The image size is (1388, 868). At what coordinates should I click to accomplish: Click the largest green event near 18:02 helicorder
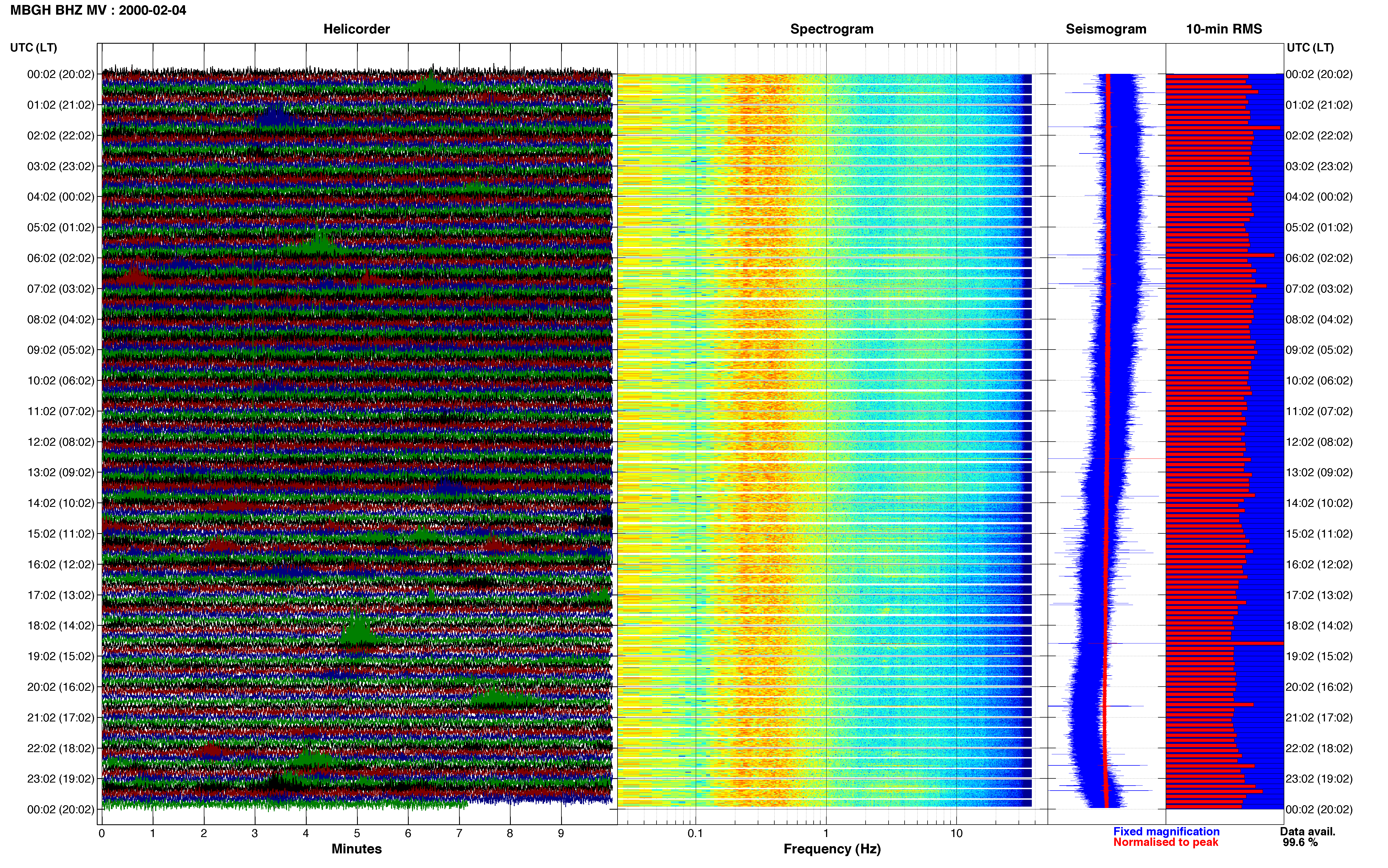click(x=358, y=628)
